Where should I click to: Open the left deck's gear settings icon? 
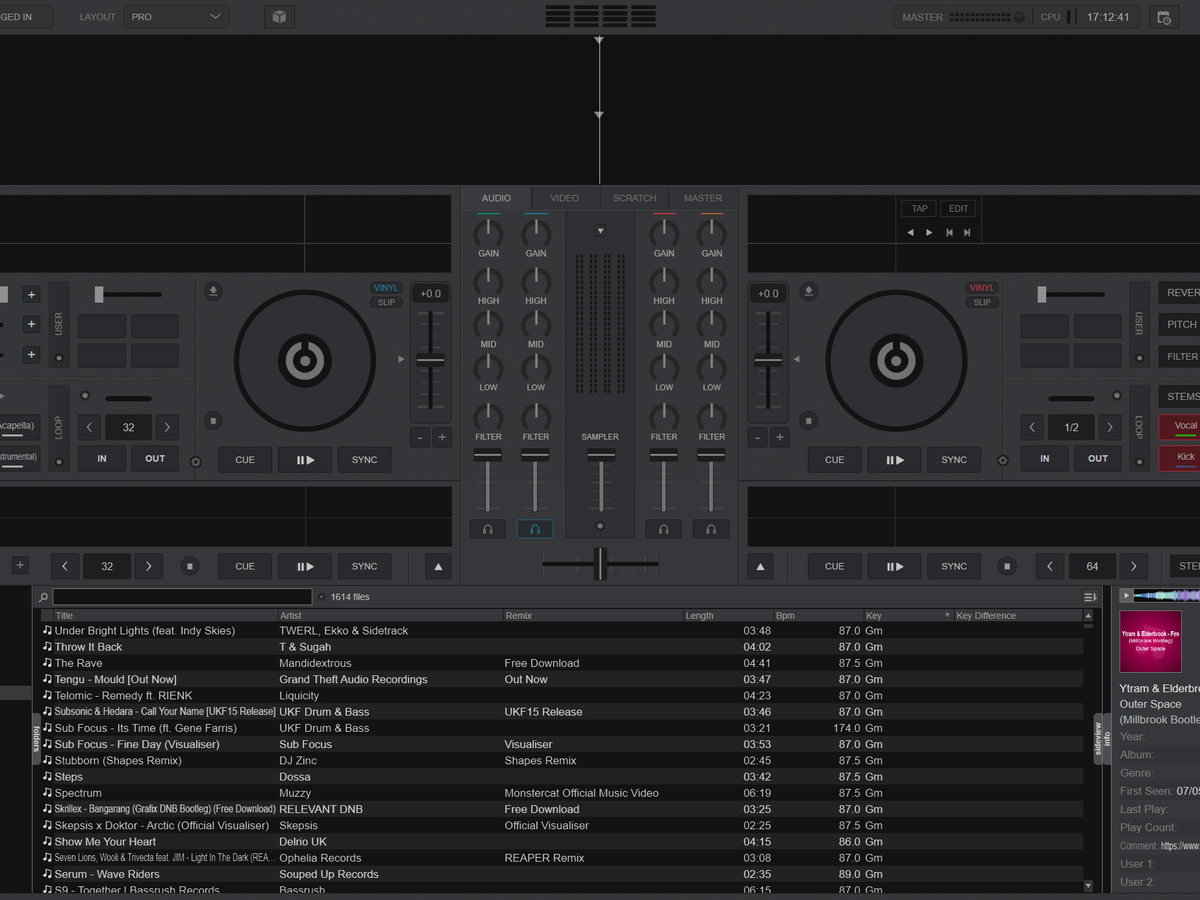pyautogui.click(x=196, y=462)
